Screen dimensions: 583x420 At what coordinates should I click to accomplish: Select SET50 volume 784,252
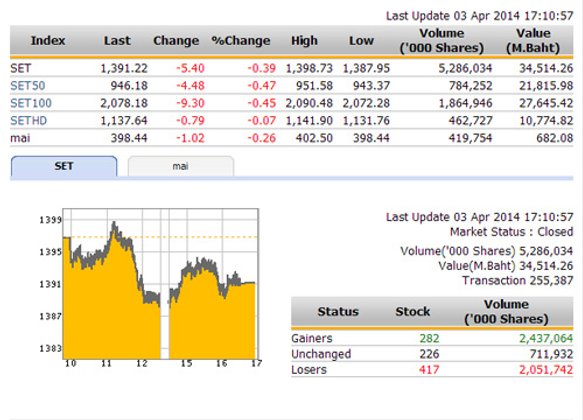[x=470, y=86]
